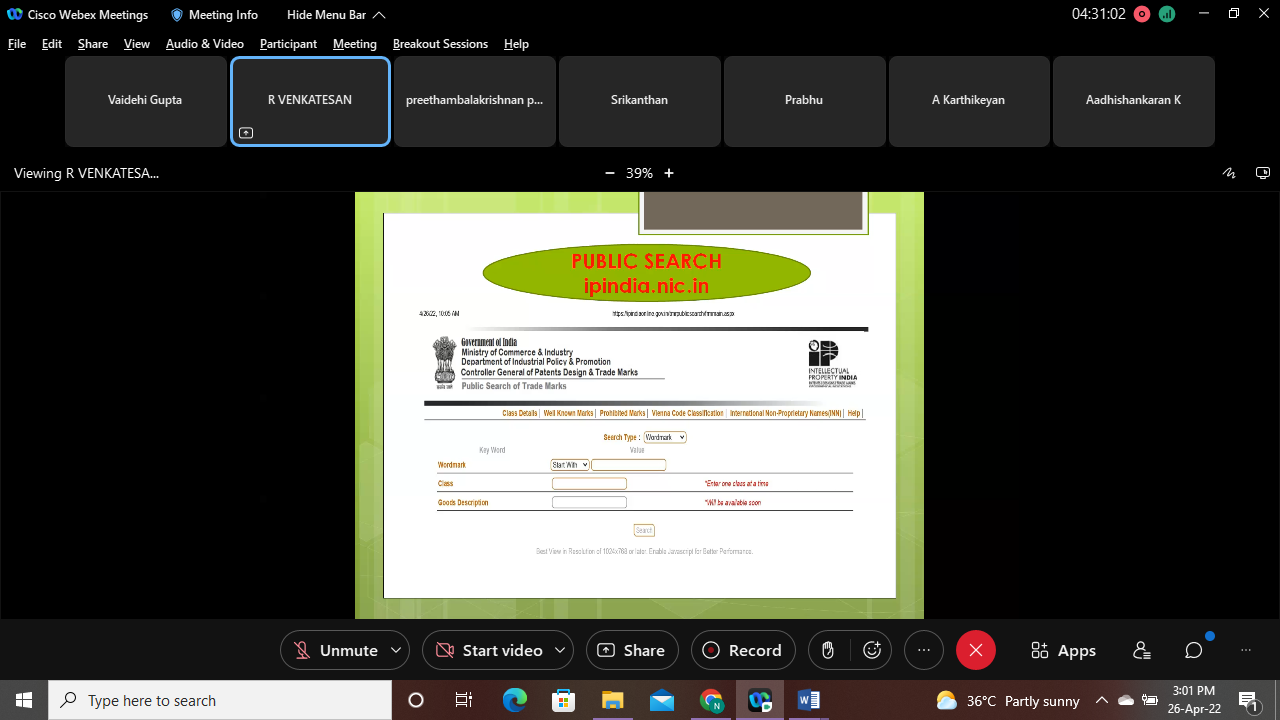Open Chrome from taskbar
The image size is (1280, 720).
click(711, 700)
